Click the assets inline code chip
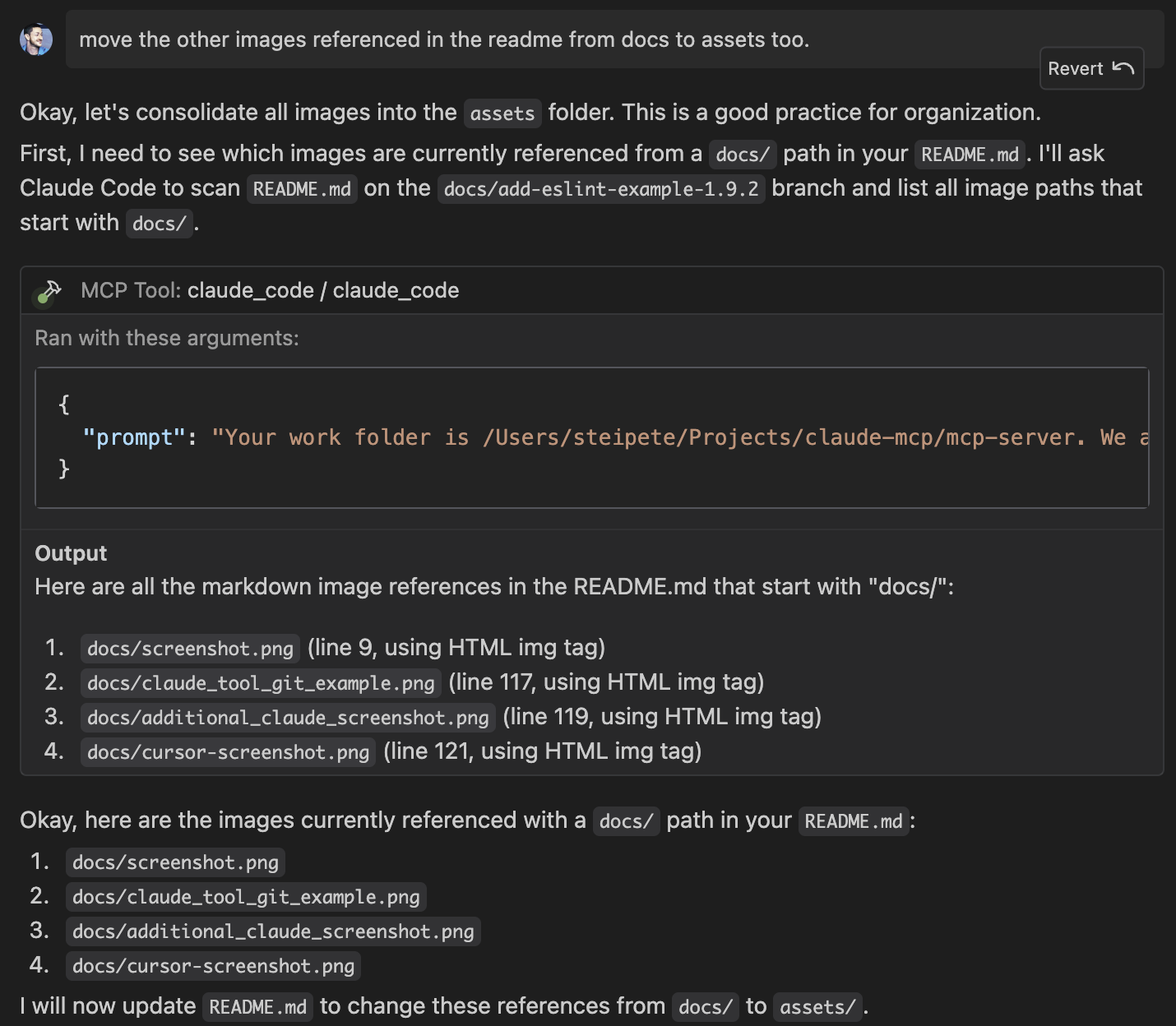The width and height of the screenshot is (1176, 1026). coord(502,113)
